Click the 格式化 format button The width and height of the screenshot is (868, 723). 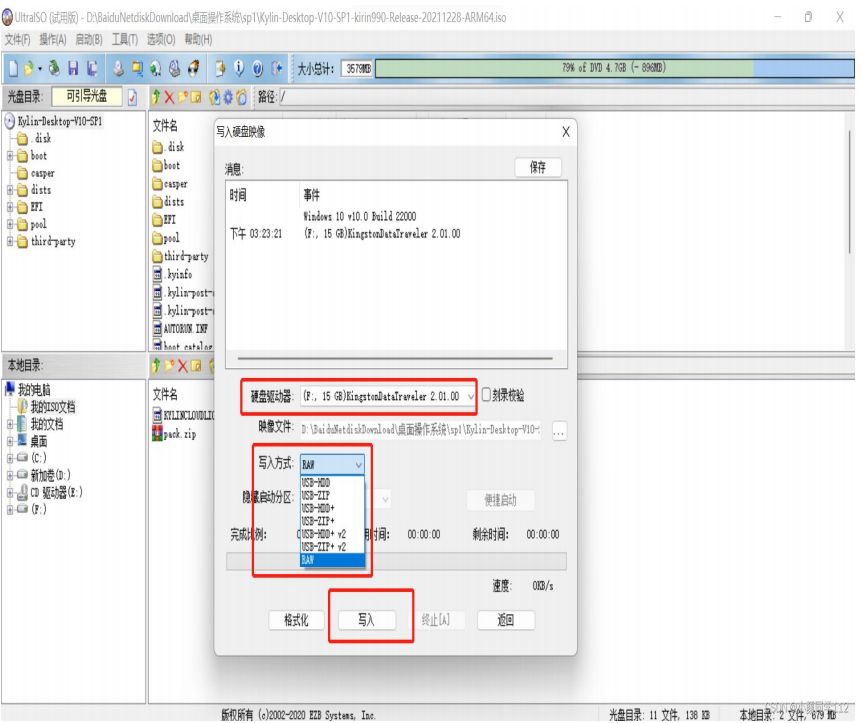296,620
